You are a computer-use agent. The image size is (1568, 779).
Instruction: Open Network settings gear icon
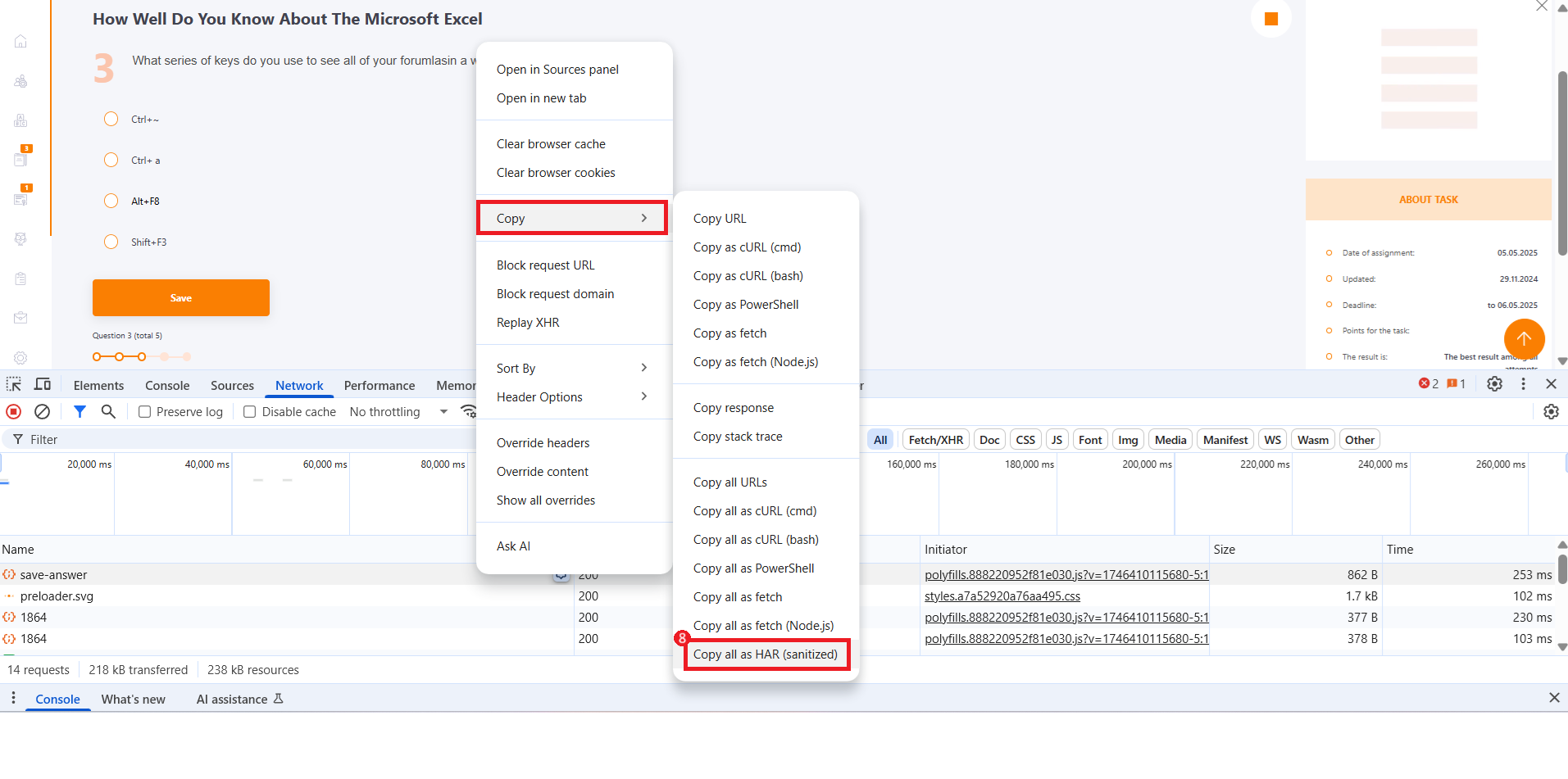(x=1551, y=411)
